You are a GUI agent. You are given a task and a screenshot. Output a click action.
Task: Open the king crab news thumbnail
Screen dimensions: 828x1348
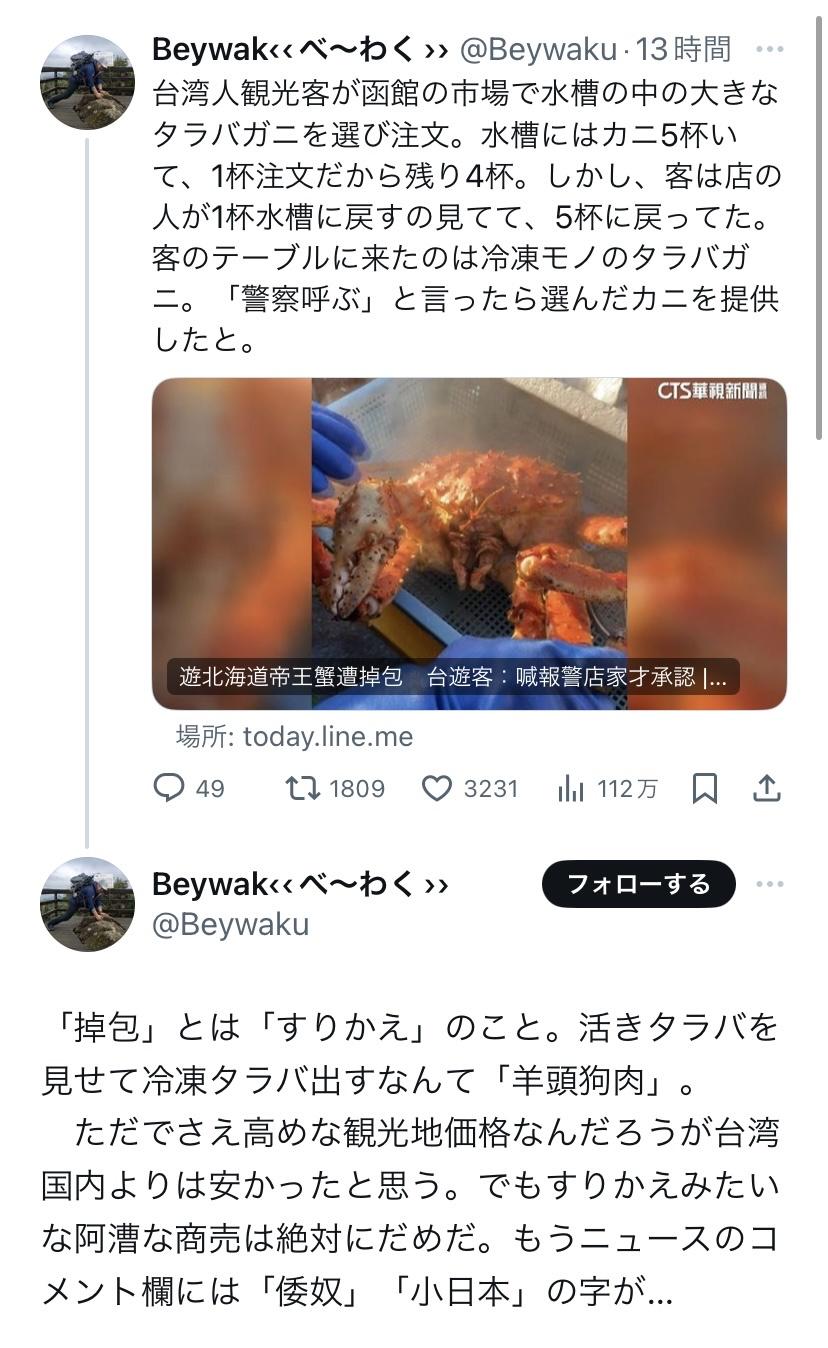[469, 543]
